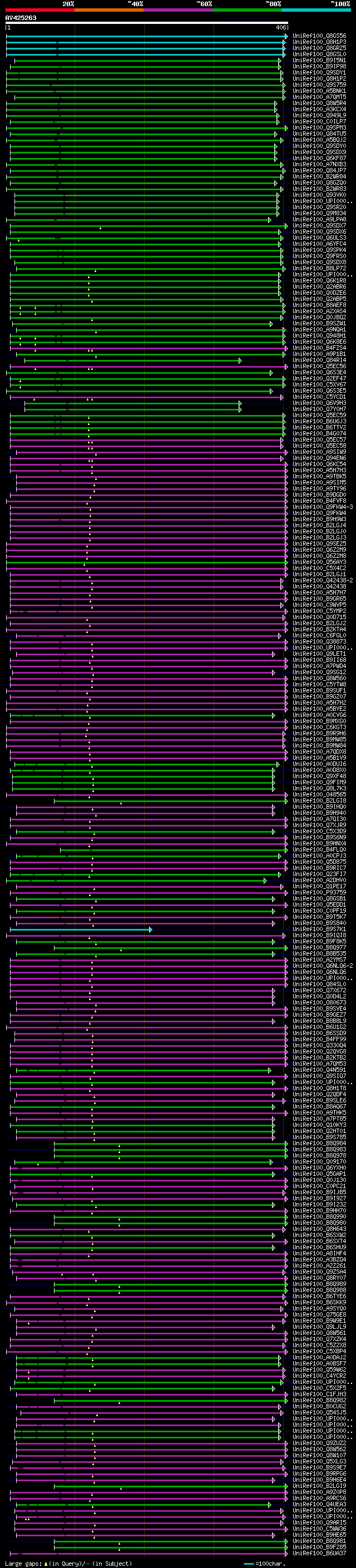Select the UniRef100_Q6KF87 label

[x=319, y=159]
